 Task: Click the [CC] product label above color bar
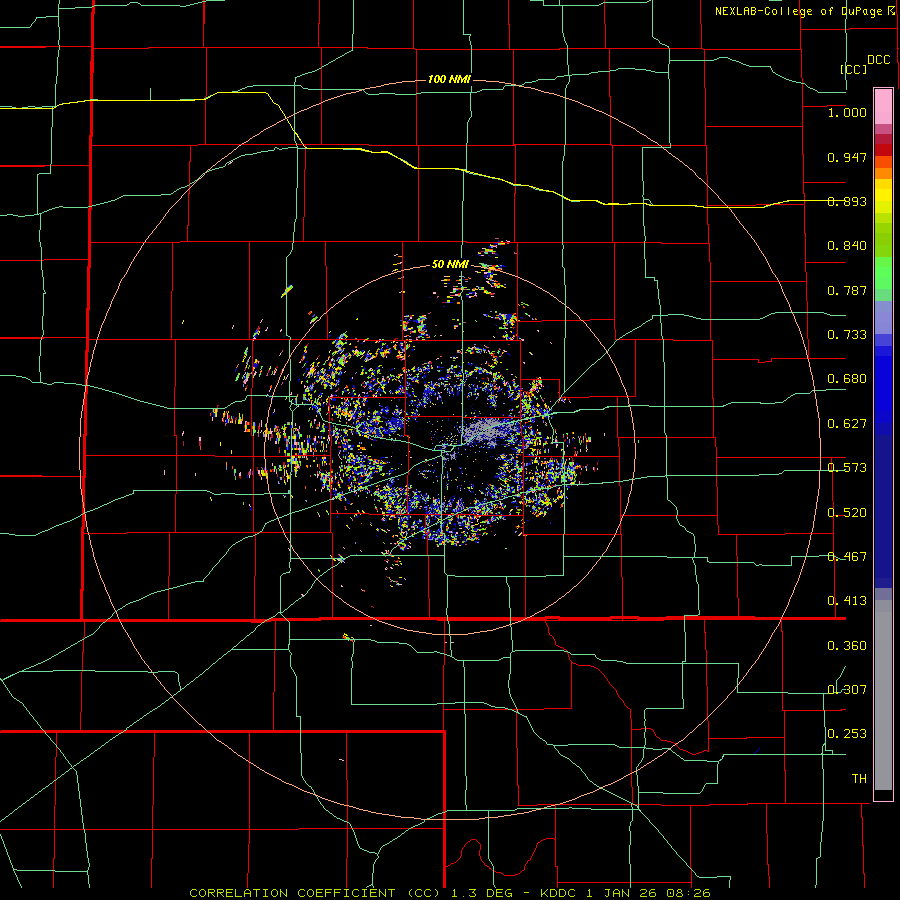pos(853,69)
